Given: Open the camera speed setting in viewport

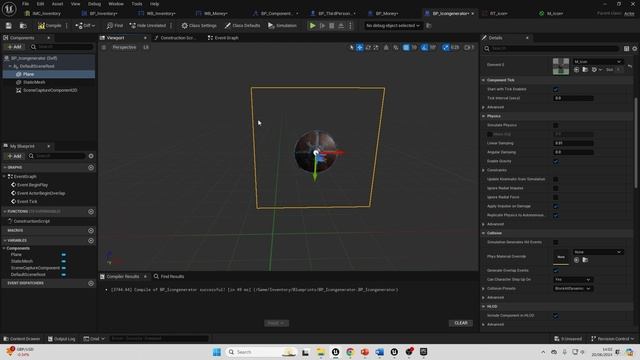Looking at the screenshot, I should [469, 47].
